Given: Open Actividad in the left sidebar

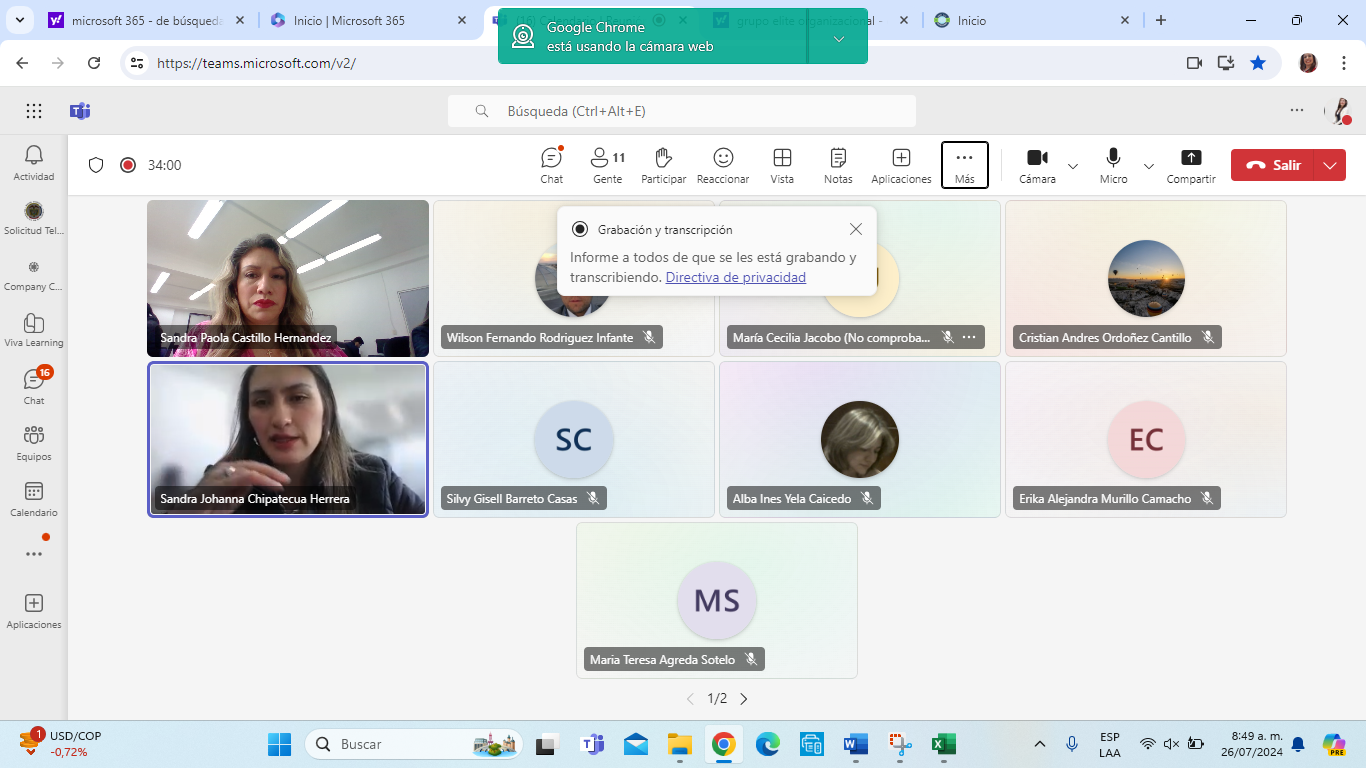Looking at the screenshot, I should [x=34, y=163].
